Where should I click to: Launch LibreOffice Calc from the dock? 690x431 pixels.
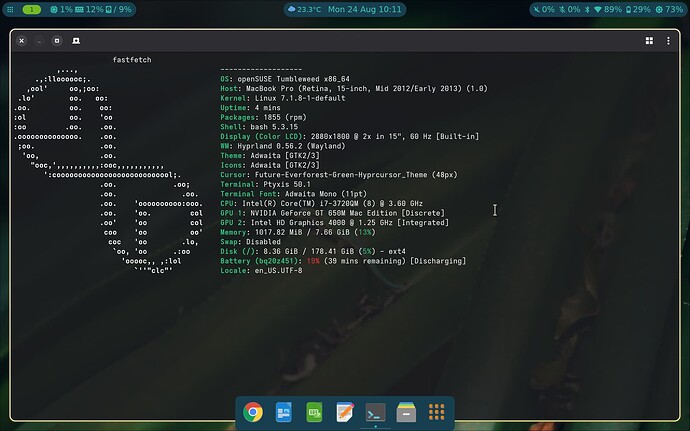[314, 413]
